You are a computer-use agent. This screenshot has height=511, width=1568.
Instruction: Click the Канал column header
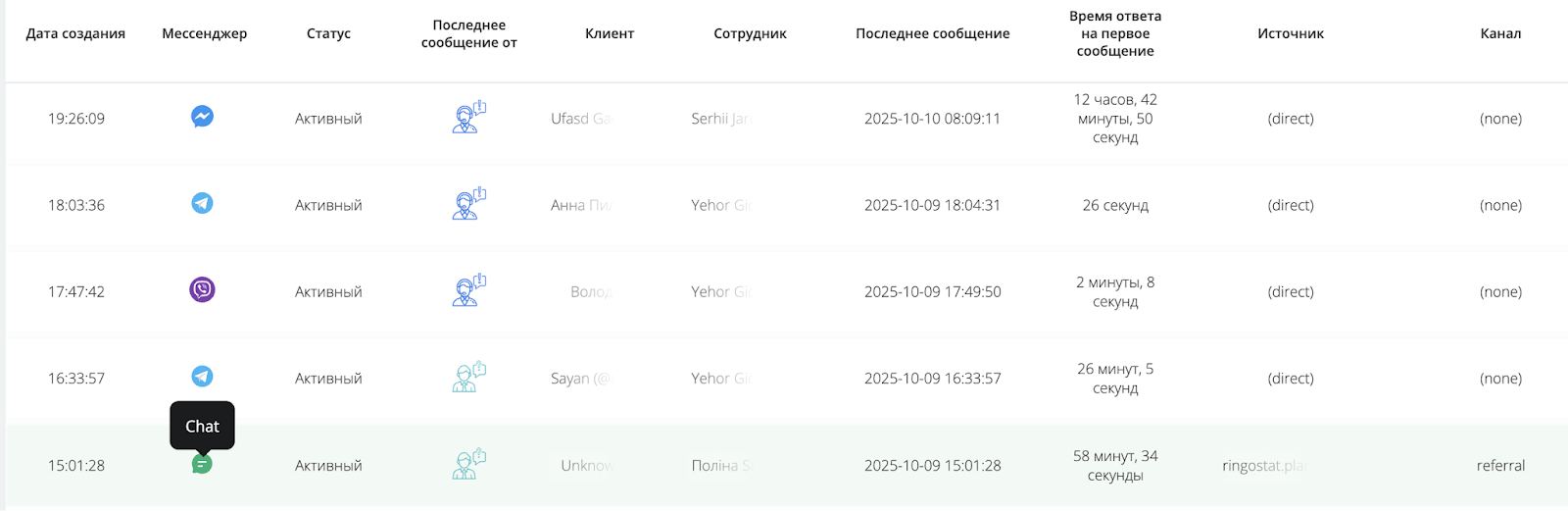click(1500, 33)
